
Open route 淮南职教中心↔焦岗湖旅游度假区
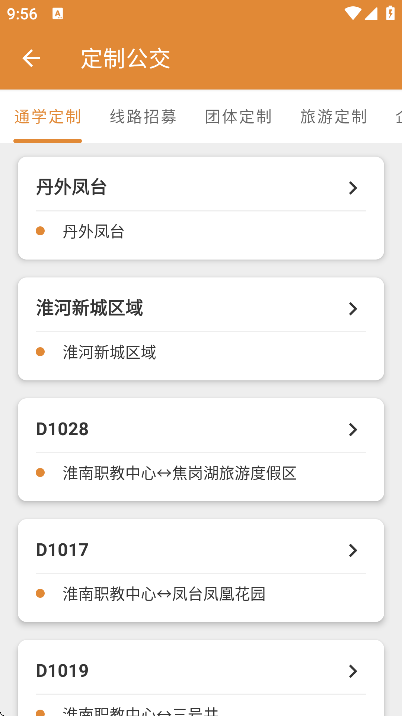[x=180, y=473]
